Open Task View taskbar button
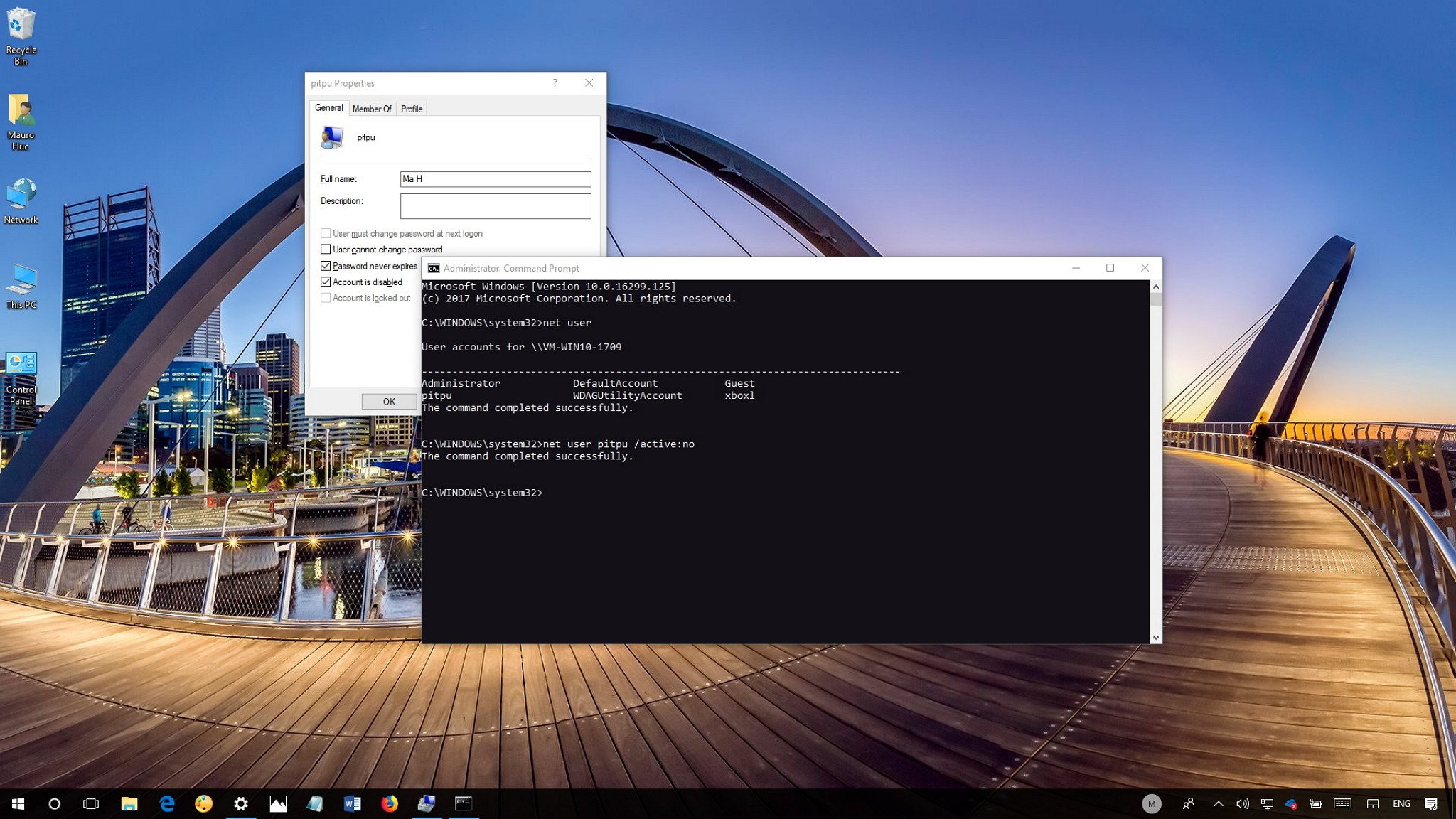 [90, 803]
